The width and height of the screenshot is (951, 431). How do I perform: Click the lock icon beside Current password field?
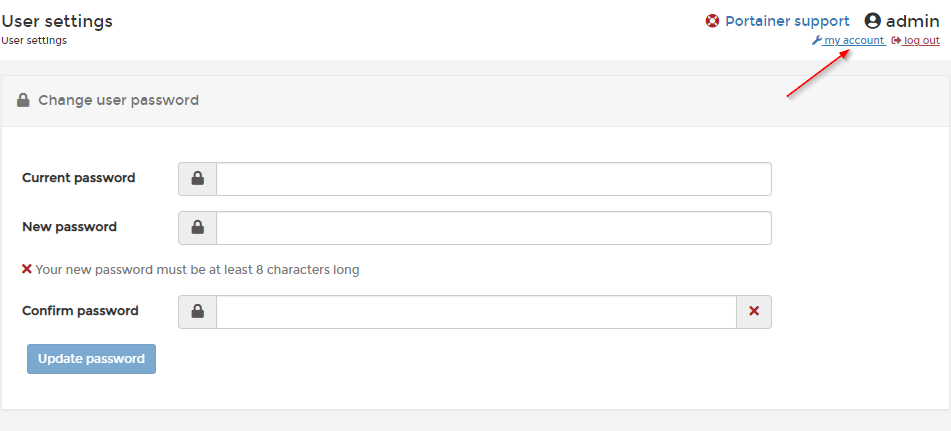pos(198,178)
